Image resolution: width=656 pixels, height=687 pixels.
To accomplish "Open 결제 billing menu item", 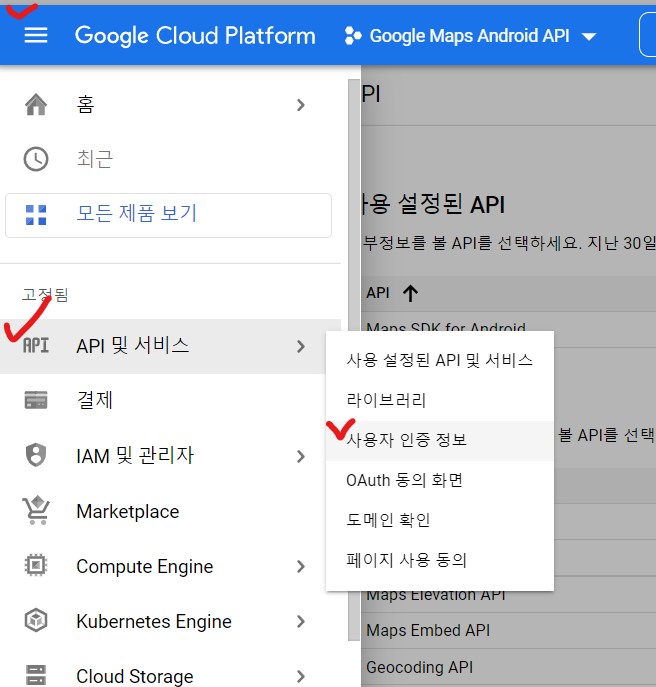I will [170, 400].
